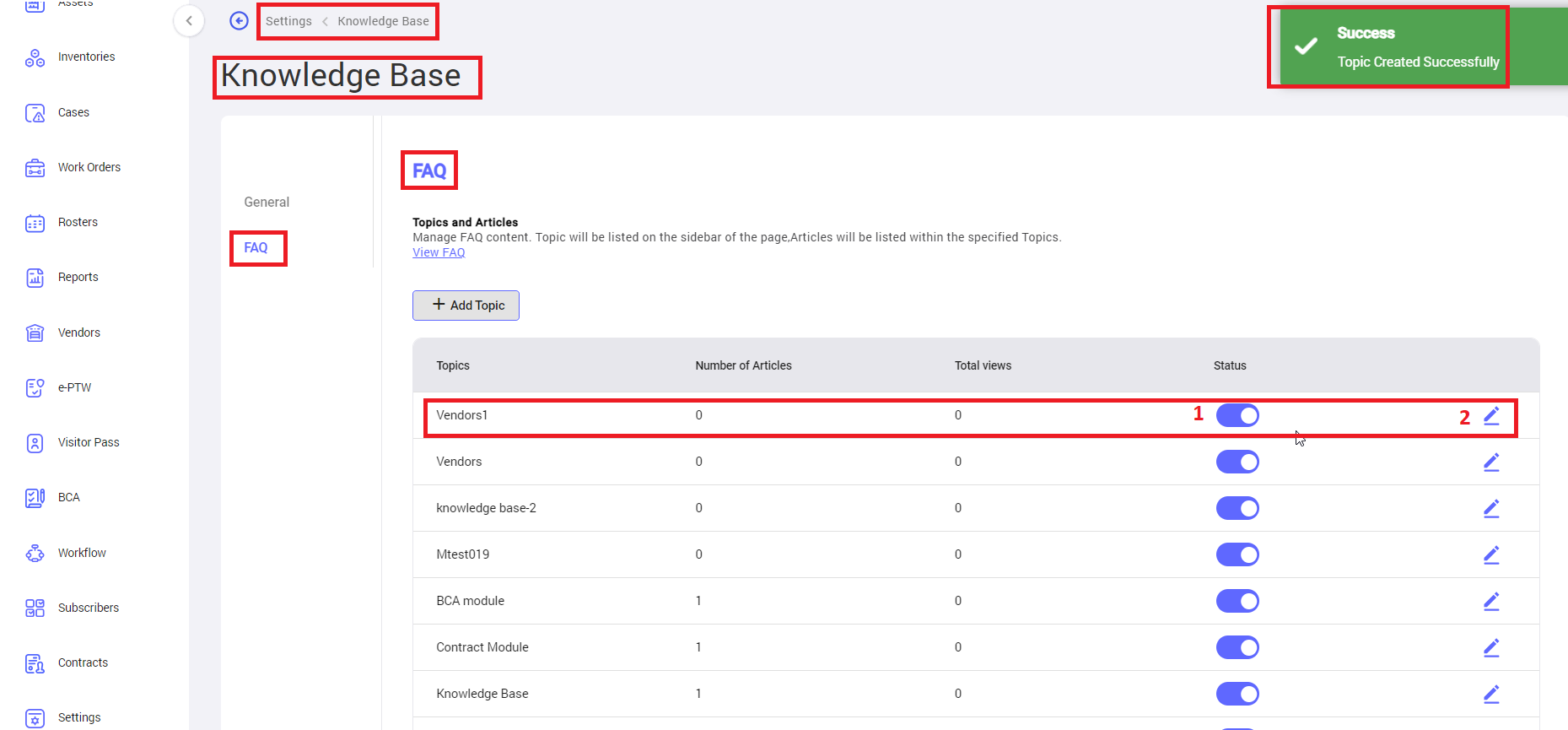Edit knowledge base-2 topic pencil icon
Viewport: 1568px width, 730px height.
[1491, 508]
